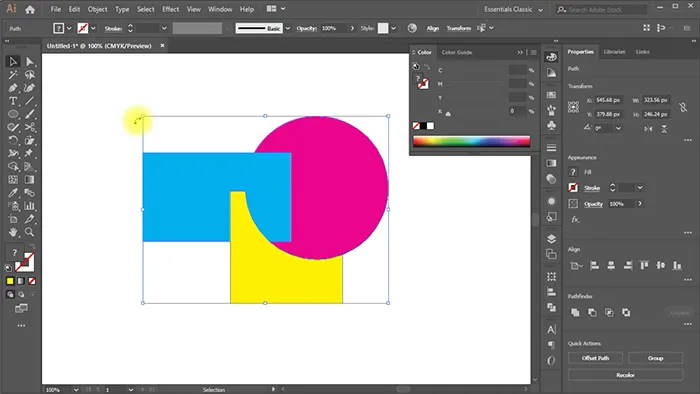Open the File menu
The width and height of the screenshot is (700, 394).
(x=55, y=9)
